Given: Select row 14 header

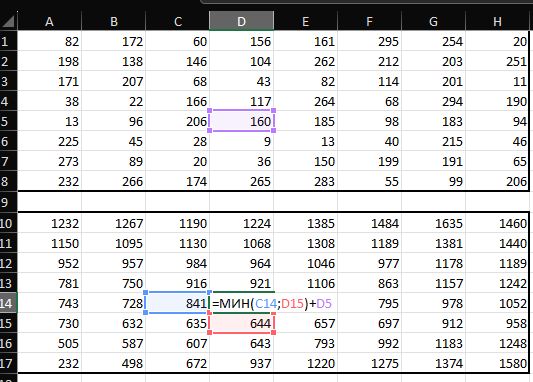Looking at the screenshot, I should coord(8,303).
